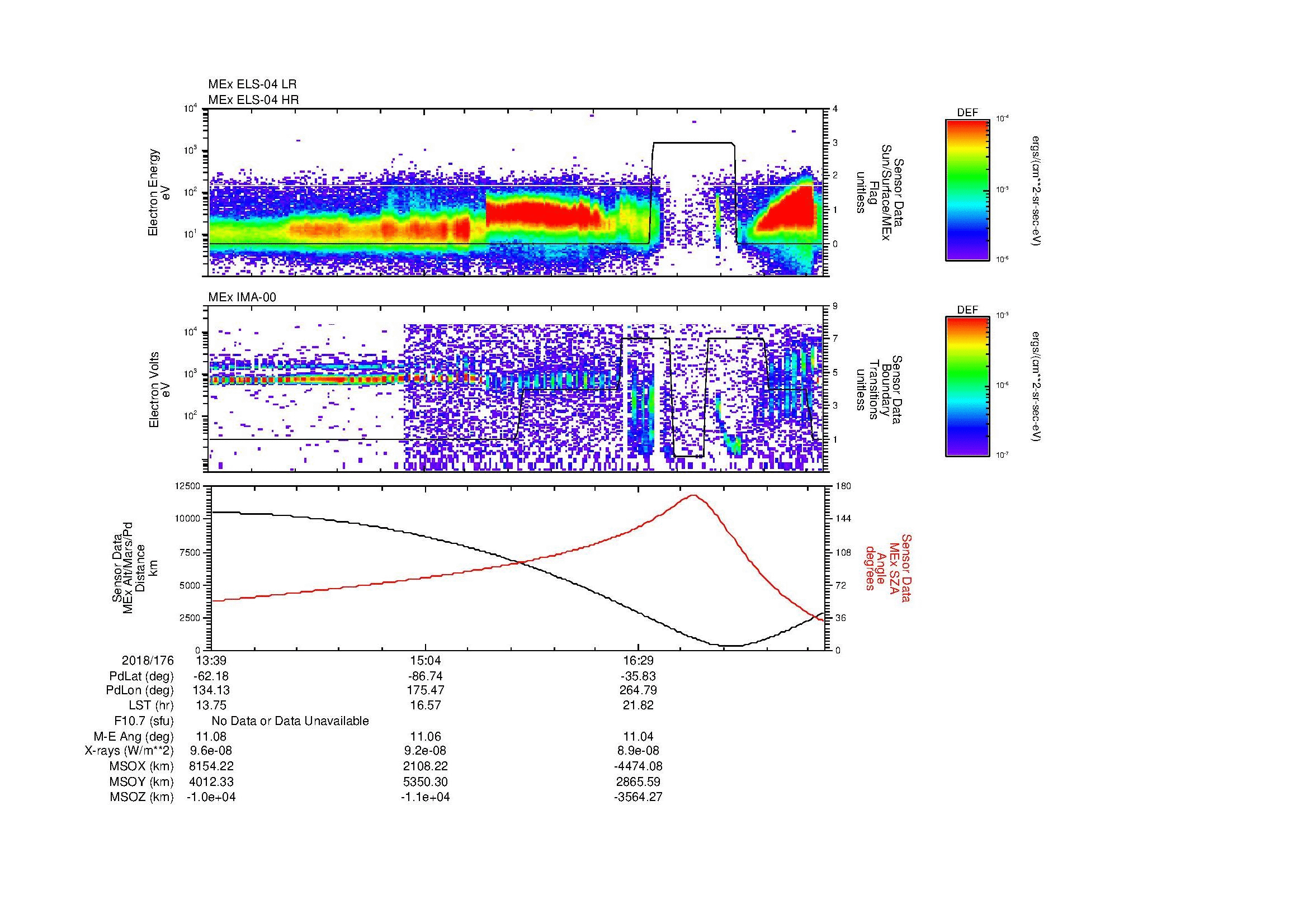Click the red 'MEx SZA Angle degrees' label
1308x924 pixels.
click(x=887, y=567)
